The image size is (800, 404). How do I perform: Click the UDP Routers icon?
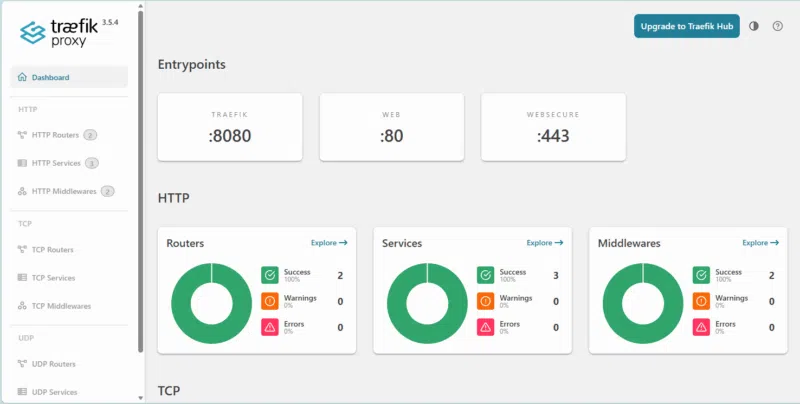[22, 364]
